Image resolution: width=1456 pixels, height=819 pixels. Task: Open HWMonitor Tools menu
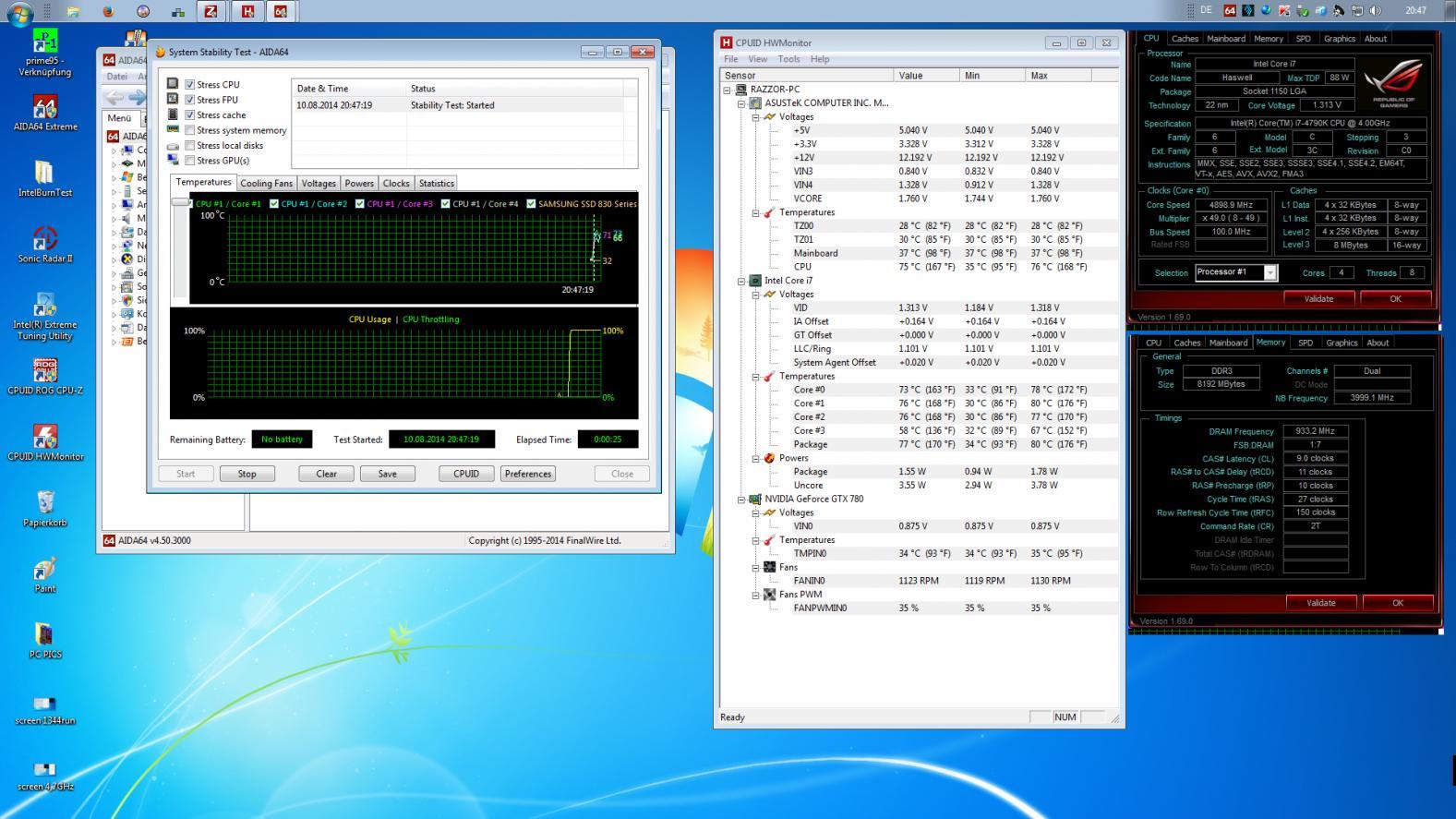click(x=788, y=59)
